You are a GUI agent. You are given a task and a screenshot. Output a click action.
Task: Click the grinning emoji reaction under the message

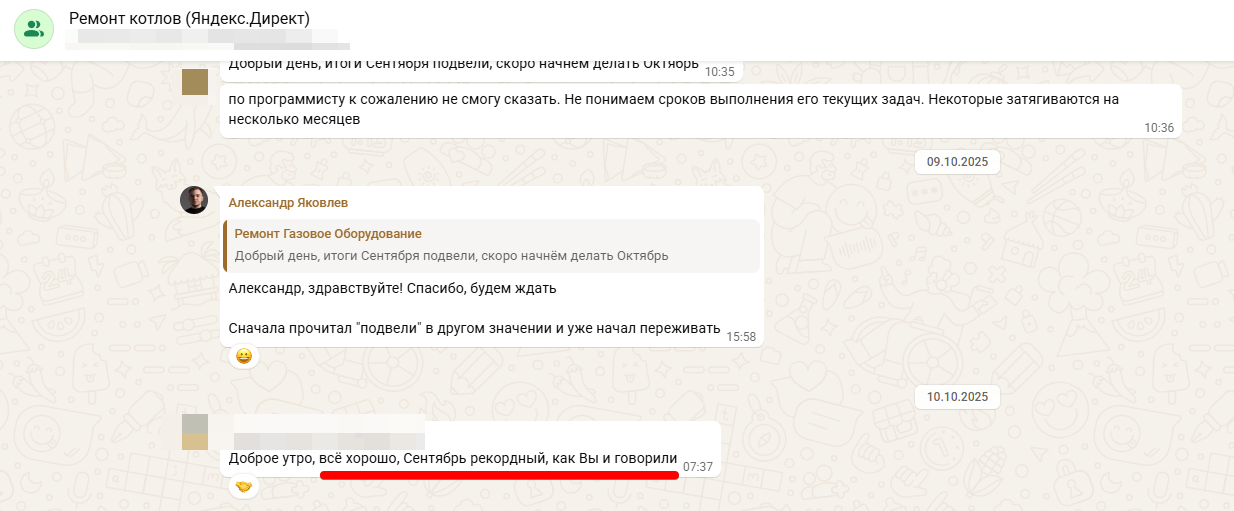coord(244,356)
